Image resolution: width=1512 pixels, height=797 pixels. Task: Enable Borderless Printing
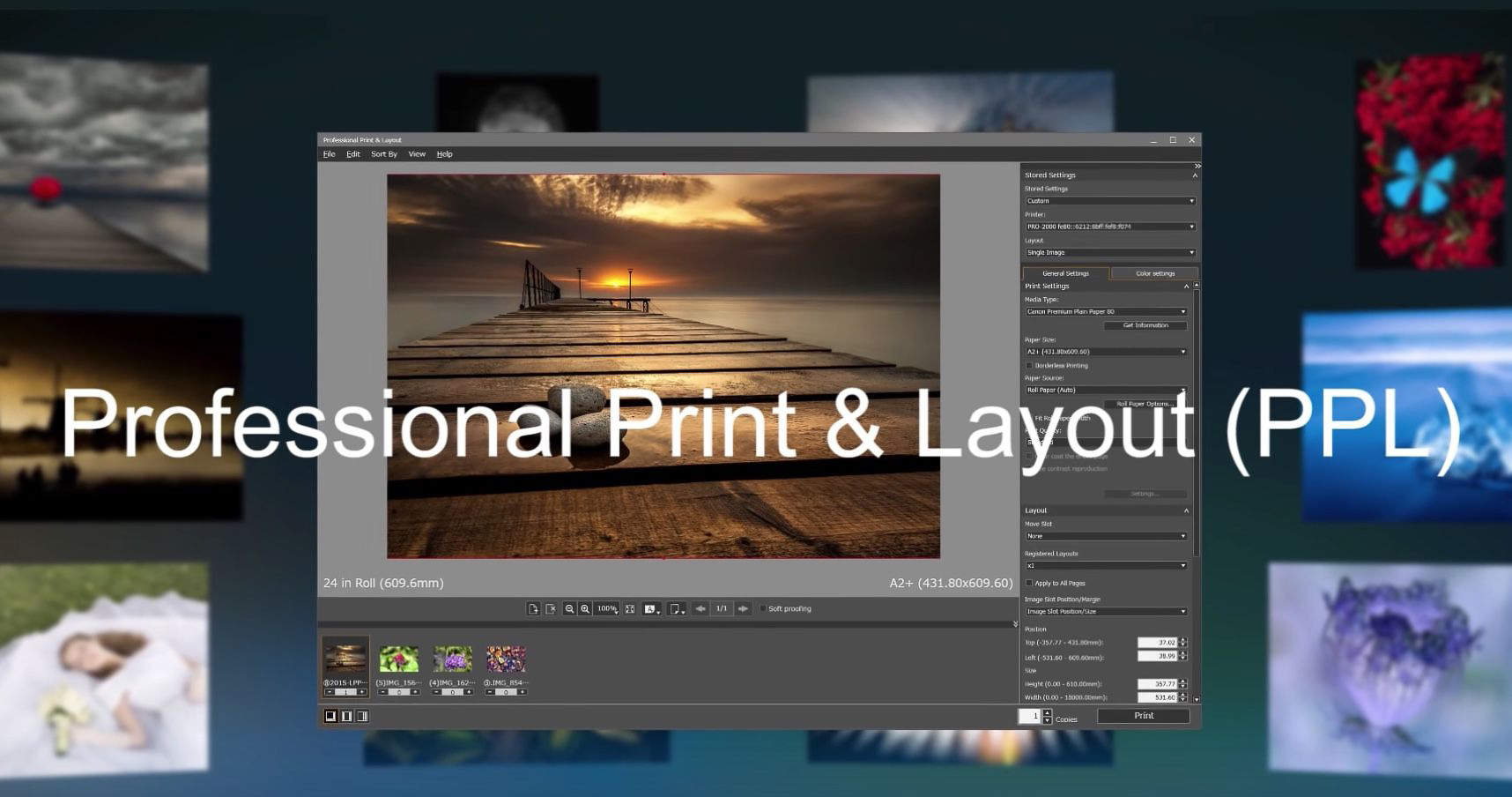(x=1027, y=365)
